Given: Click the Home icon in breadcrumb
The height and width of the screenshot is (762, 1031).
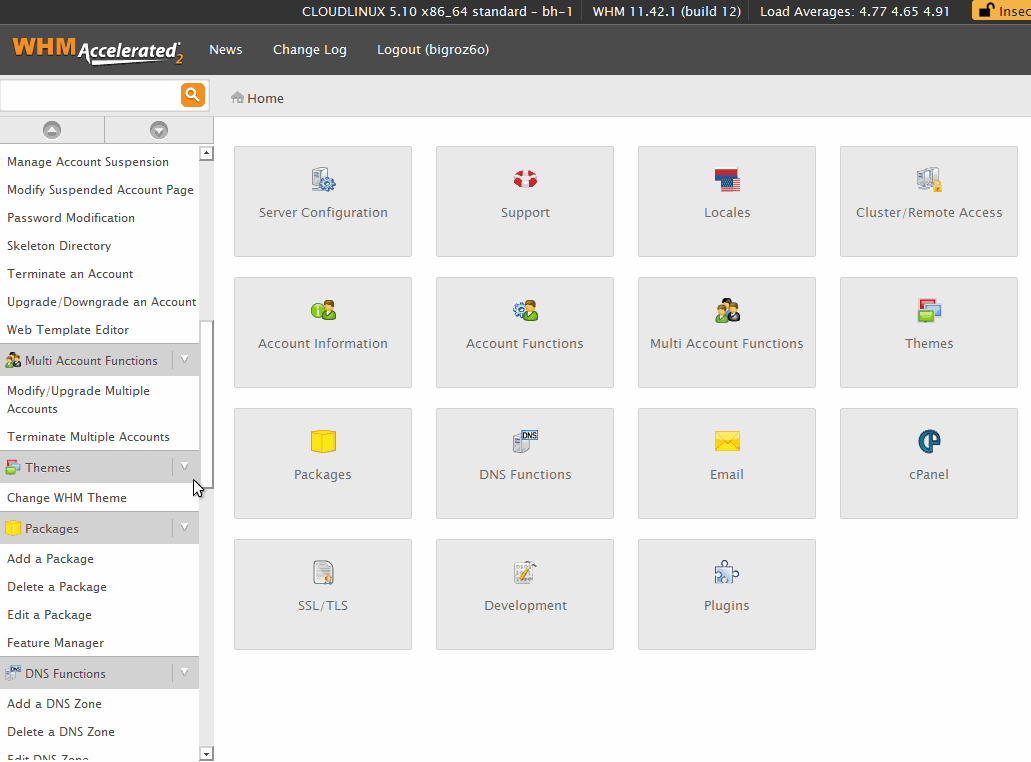Looking at the screenshot, I should (x=237, y=98).
